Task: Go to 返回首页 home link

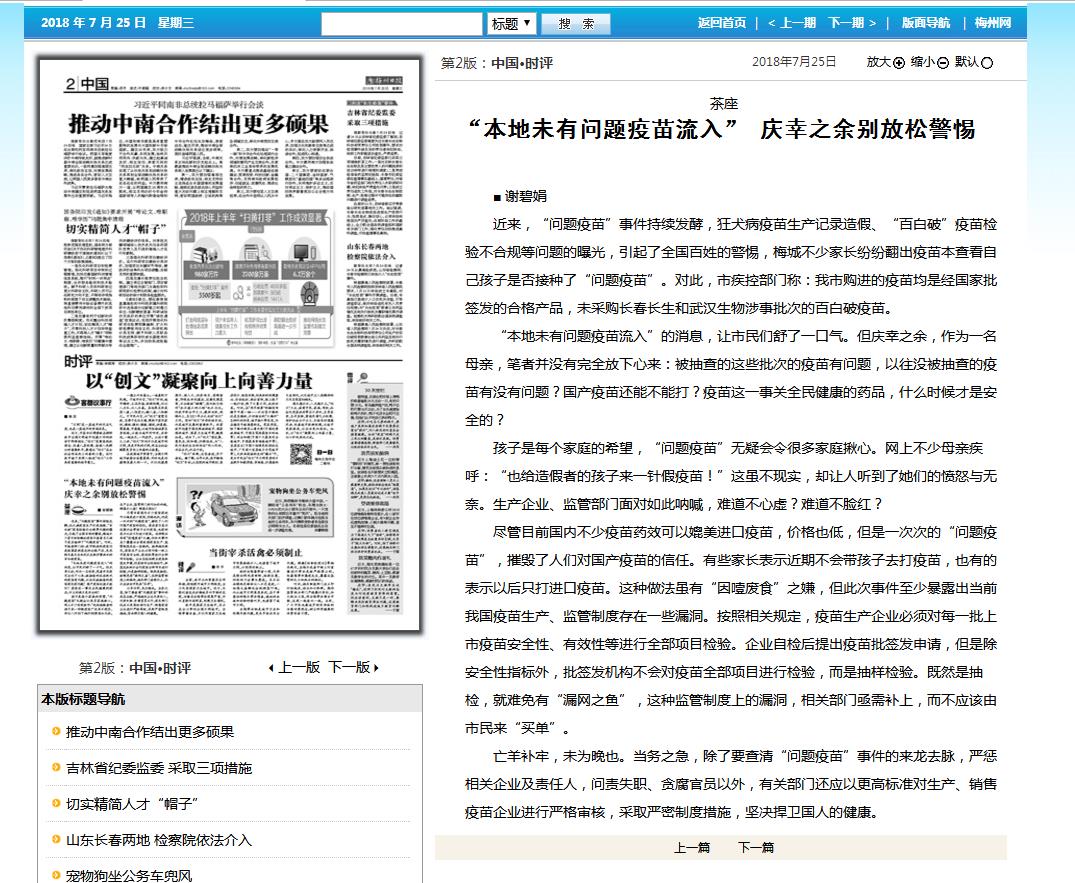Action: [722, 23]
